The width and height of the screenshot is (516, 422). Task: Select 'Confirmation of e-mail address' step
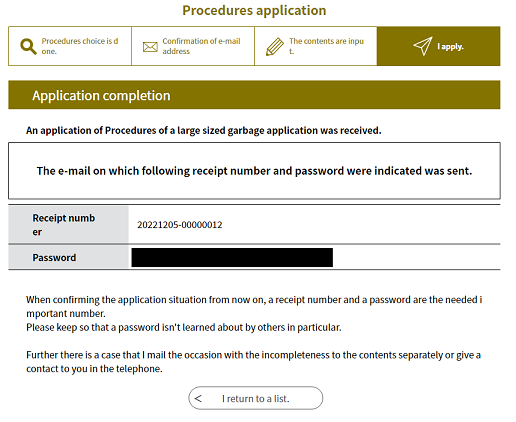pos(193,46)
